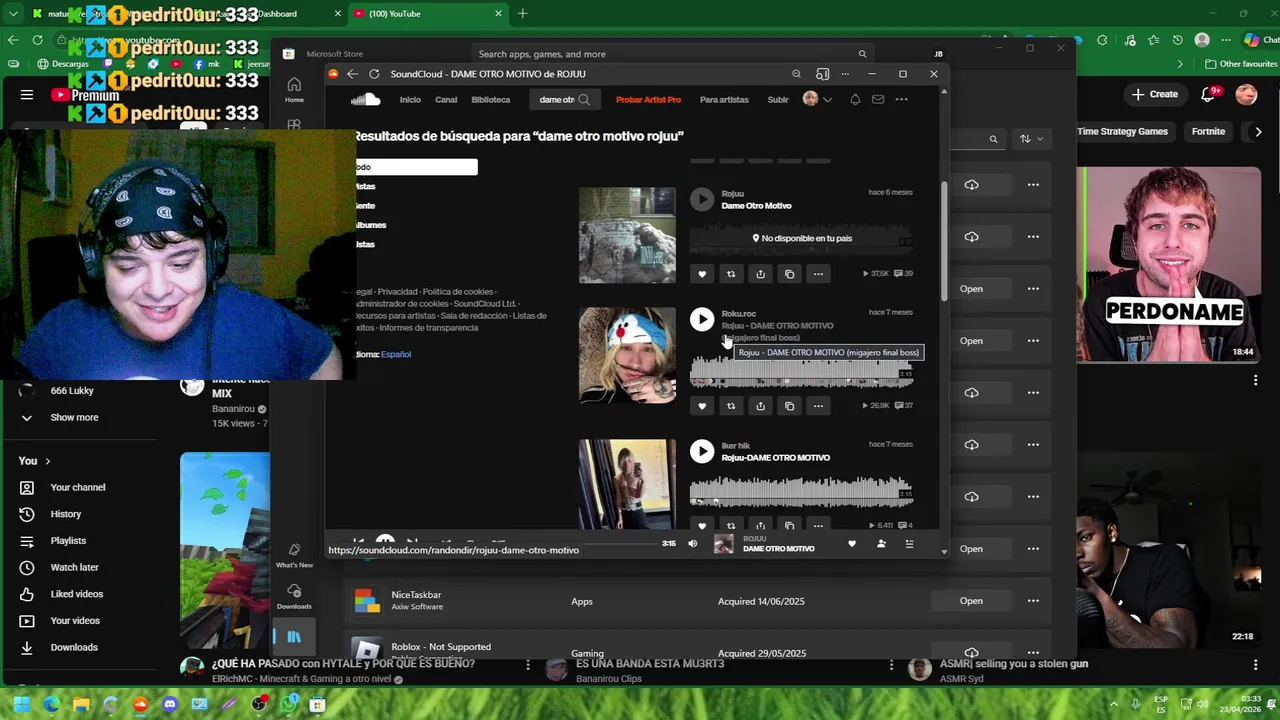Open What's New in Microsoft Store
Viewport: 1280px width, 720px height.
[x=294, y=555]
